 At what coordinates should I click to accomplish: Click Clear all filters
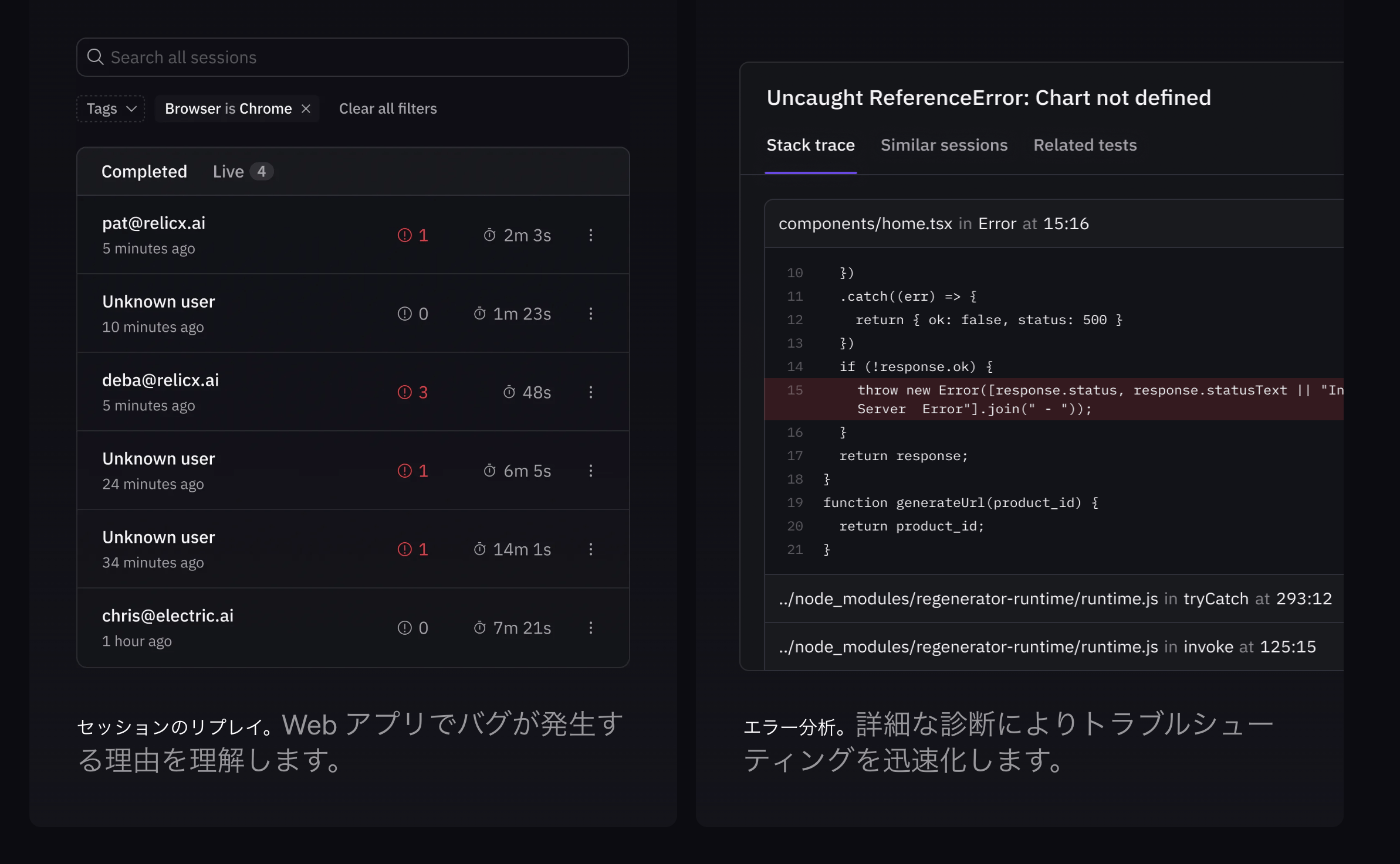coord(388,109)
